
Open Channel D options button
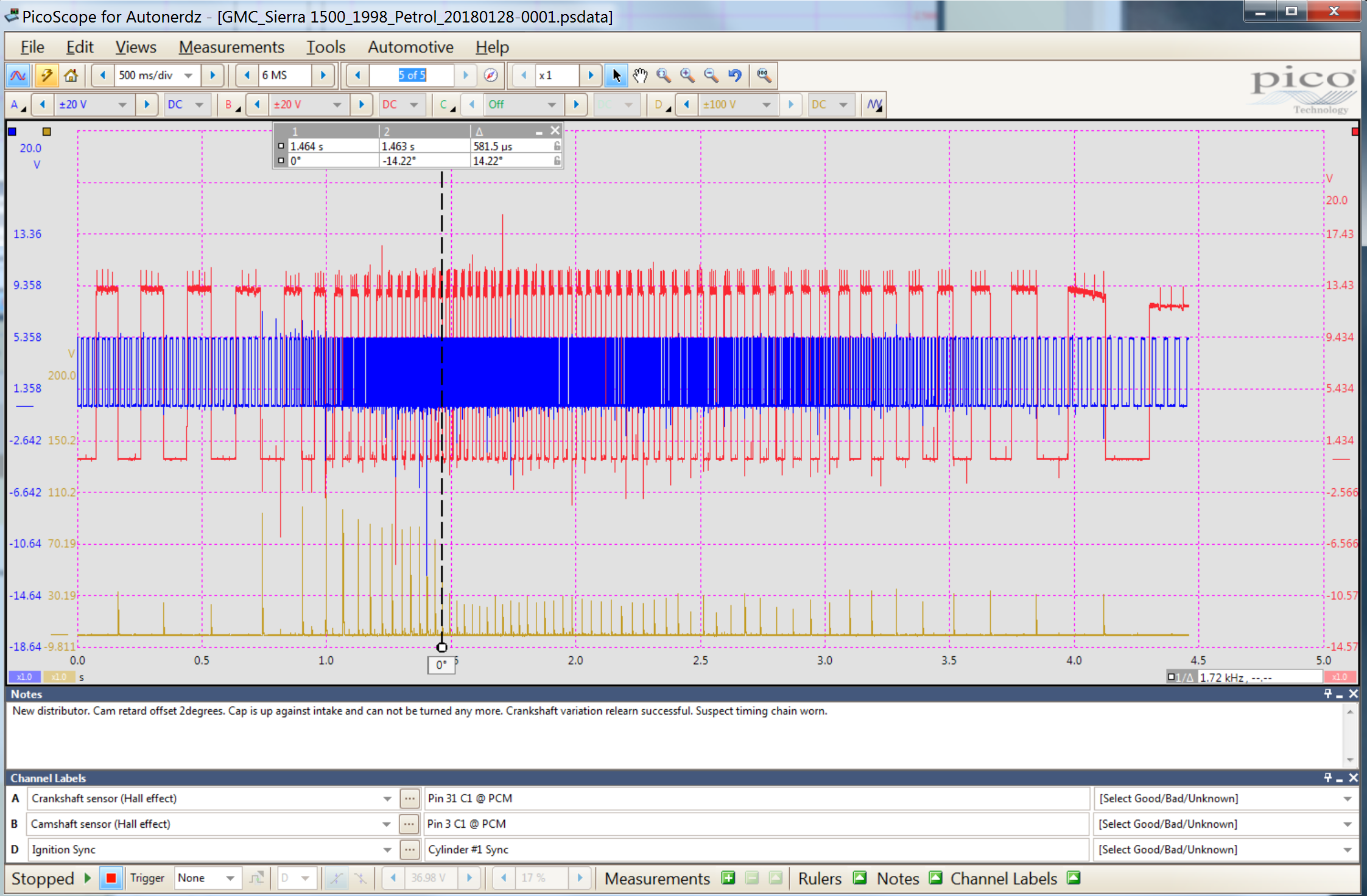(661, 105)
